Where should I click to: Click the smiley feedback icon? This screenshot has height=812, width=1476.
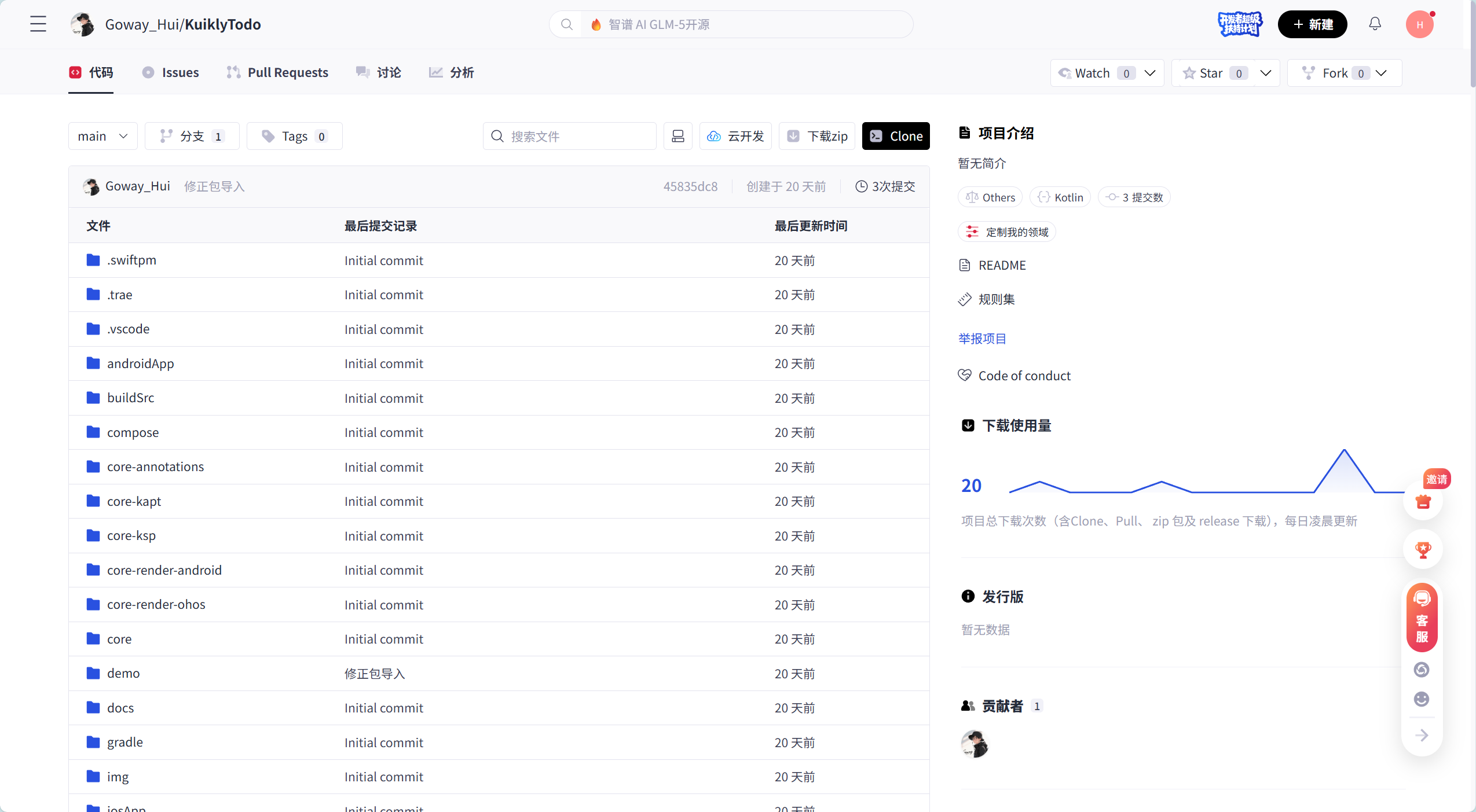[1422, 699]
